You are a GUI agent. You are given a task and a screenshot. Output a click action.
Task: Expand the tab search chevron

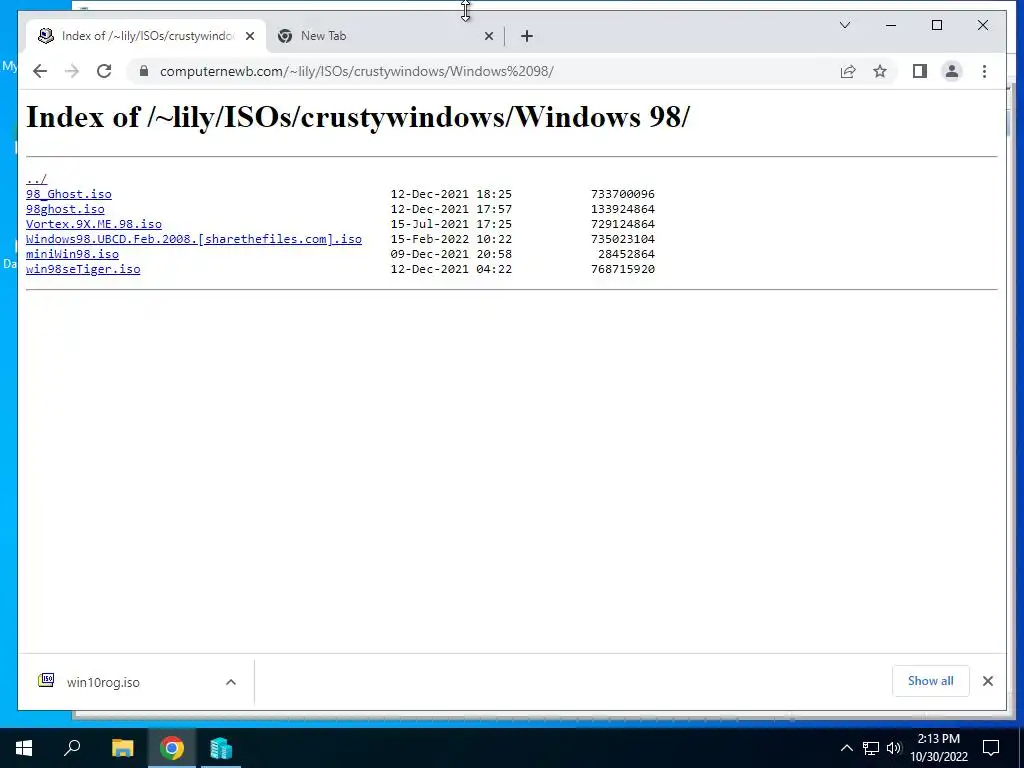click(x=844, y=25)
